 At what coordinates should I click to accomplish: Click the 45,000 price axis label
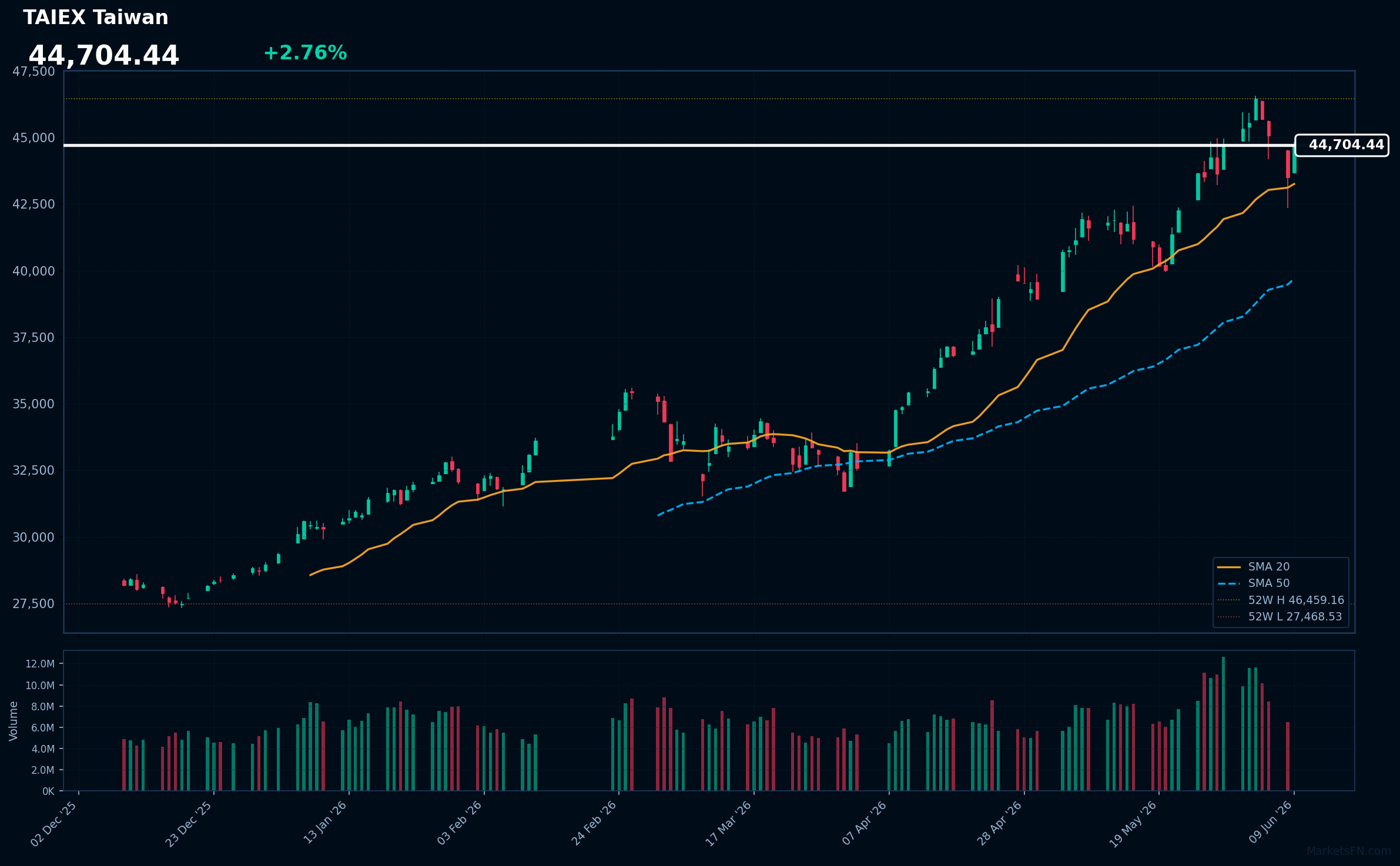pos(34,138)
